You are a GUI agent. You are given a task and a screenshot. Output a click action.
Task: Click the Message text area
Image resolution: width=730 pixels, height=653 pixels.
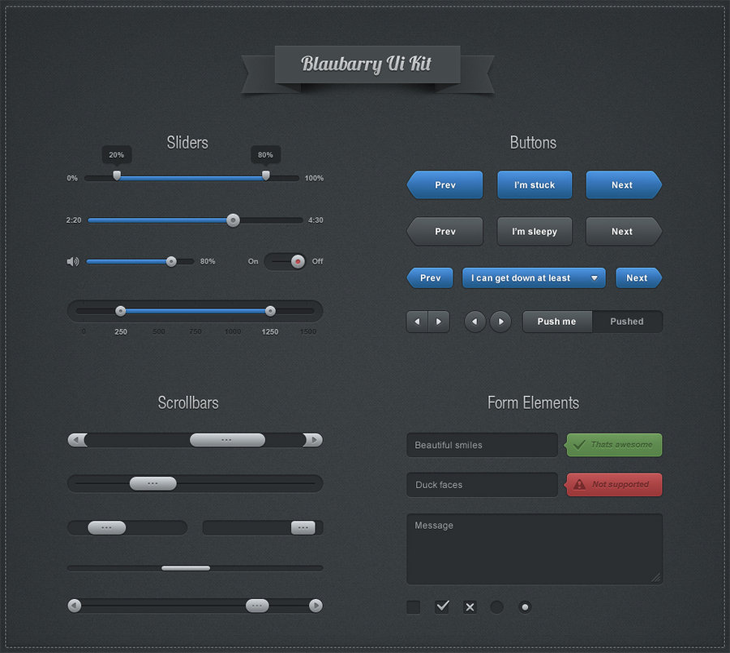(x=534, y=549)
